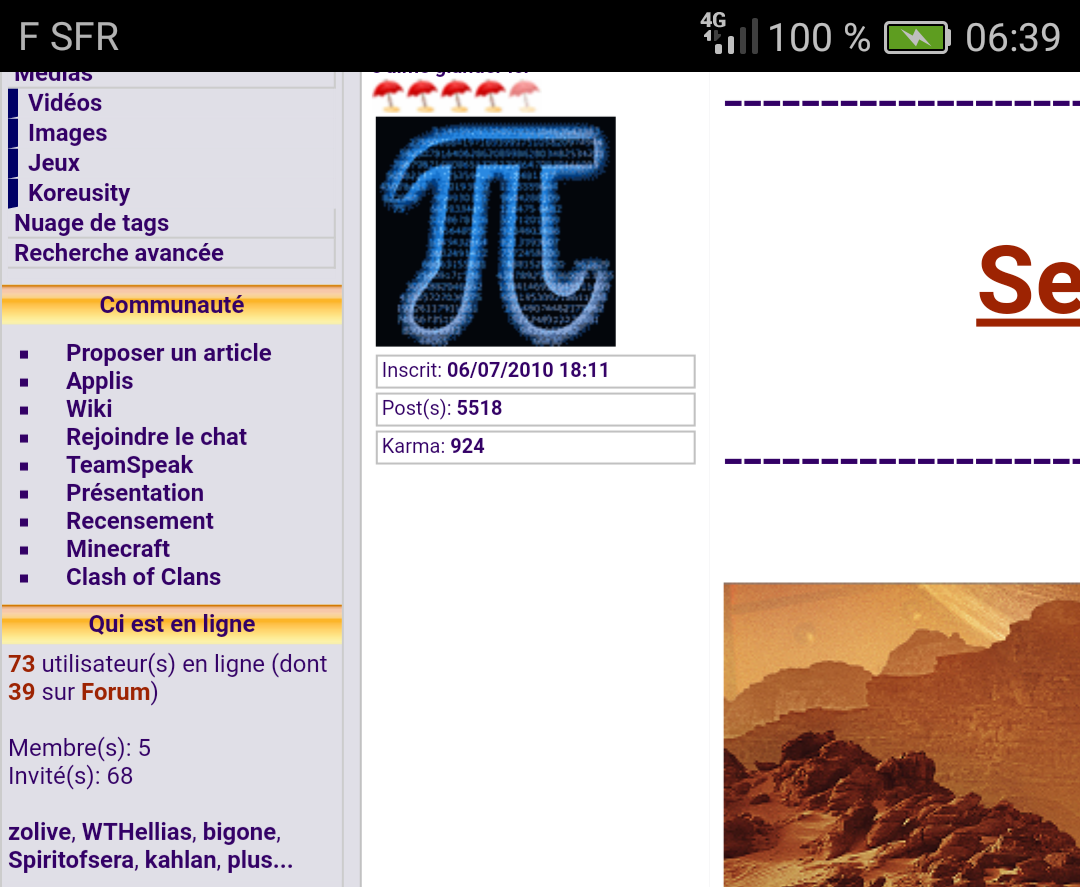The width and height of the screenshot is (1080, 887).
Task: Open the Applis link
Action: coord(99,381)
